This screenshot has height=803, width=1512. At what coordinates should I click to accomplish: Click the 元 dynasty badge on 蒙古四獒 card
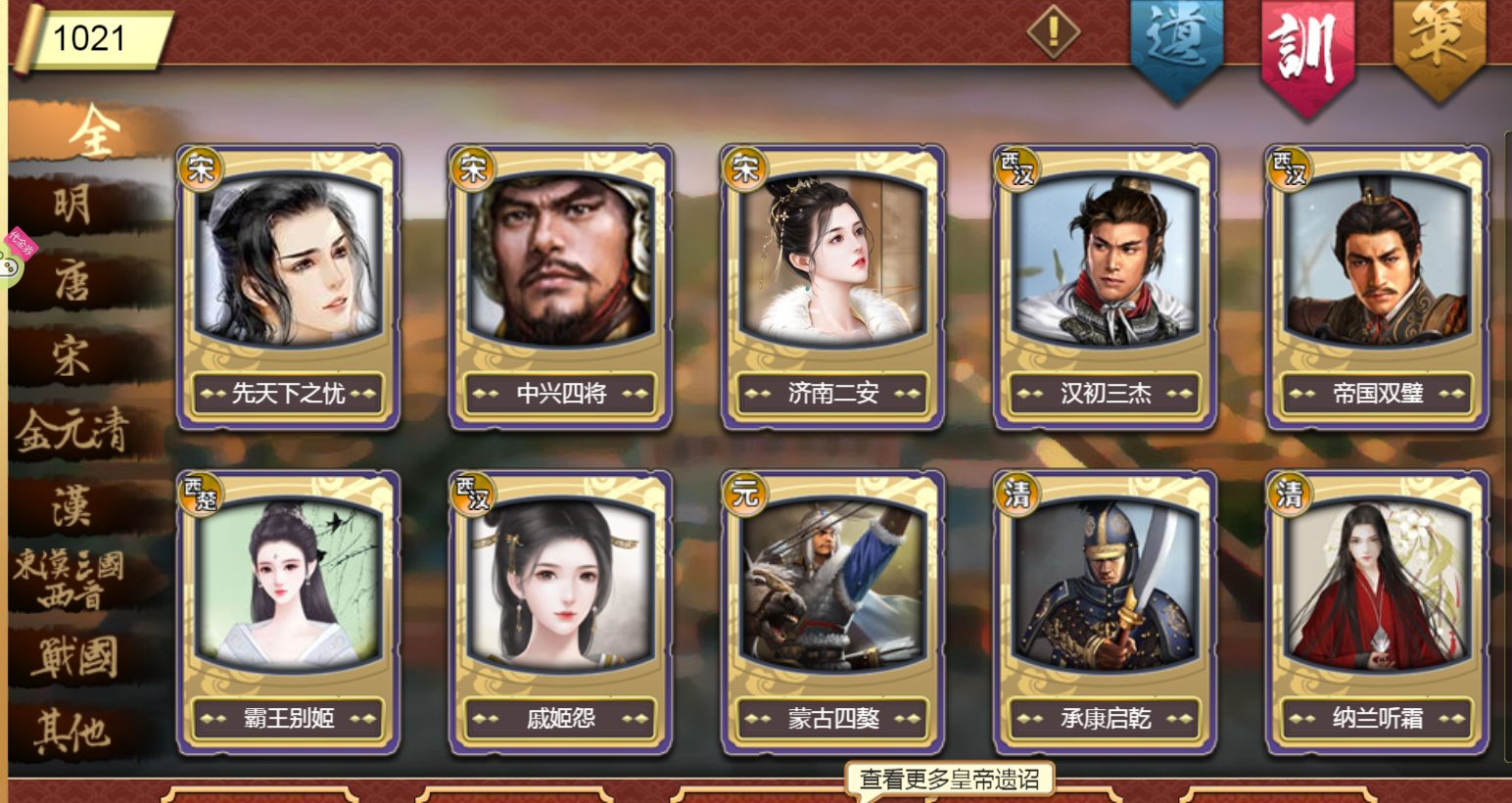tap(745, 493)
